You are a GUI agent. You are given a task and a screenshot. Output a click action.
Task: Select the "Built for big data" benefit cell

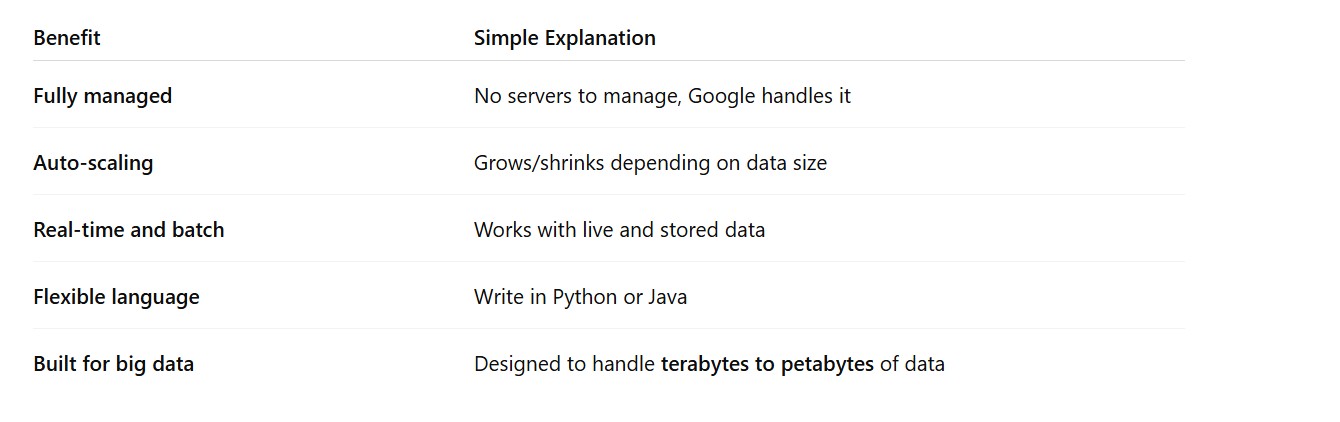pyautogui.click(x=113, y=364)
